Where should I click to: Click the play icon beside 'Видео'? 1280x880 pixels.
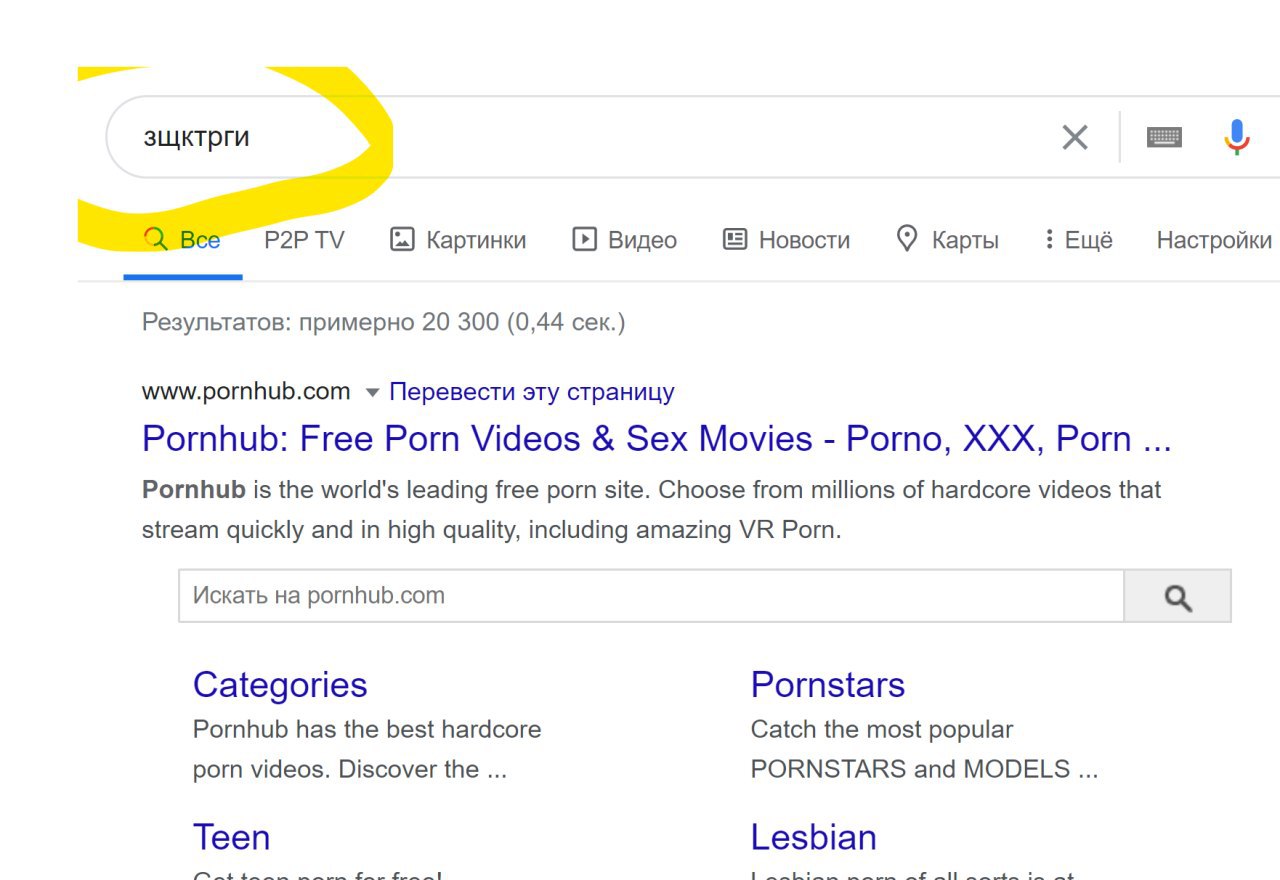(x=584, y=239)
